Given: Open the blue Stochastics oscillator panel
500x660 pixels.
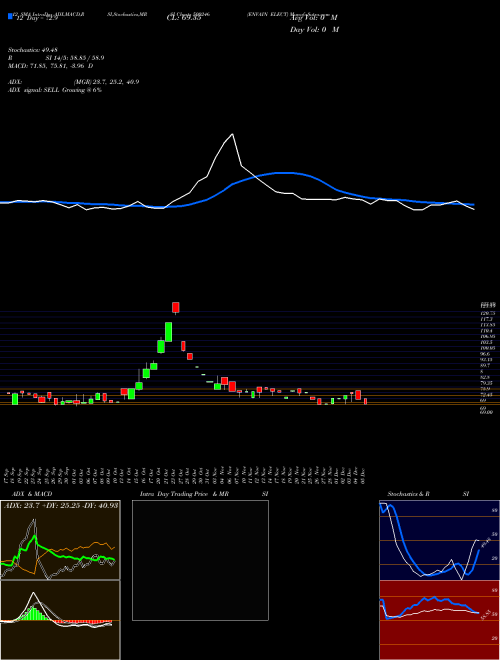Looking at the screenshot, I should [x=439, y=540].
